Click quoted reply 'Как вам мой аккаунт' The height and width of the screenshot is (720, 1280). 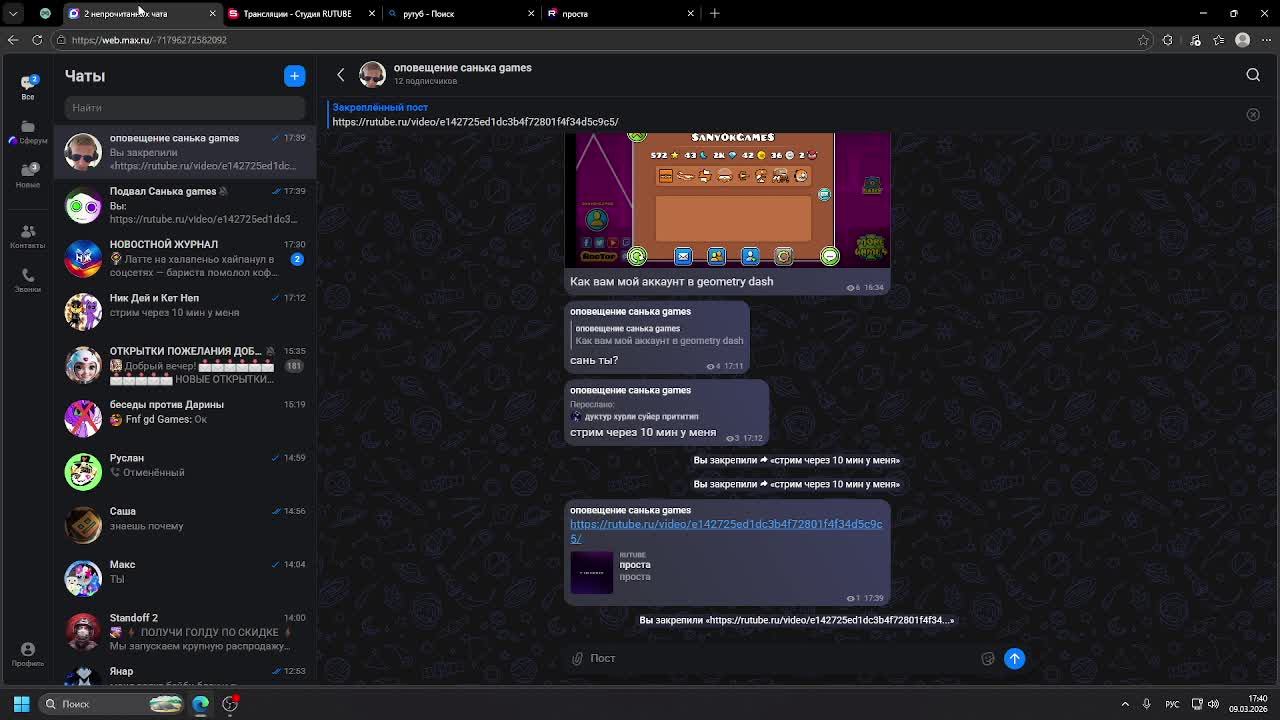pos(657,335)
